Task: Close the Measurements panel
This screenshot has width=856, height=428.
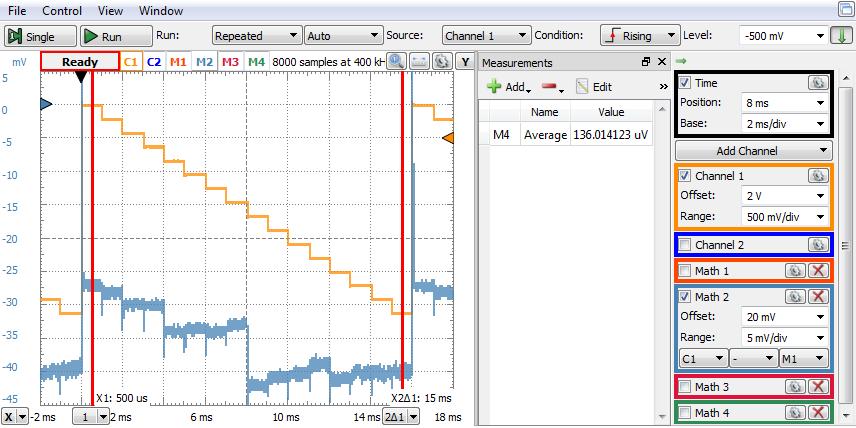Action: point(662,62)
